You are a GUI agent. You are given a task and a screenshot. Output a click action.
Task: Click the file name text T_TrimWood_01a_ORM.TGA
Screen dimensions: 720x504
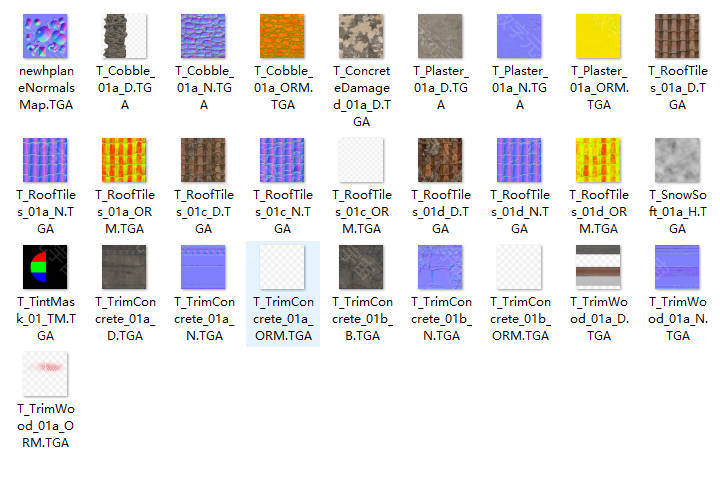[45, 426]
